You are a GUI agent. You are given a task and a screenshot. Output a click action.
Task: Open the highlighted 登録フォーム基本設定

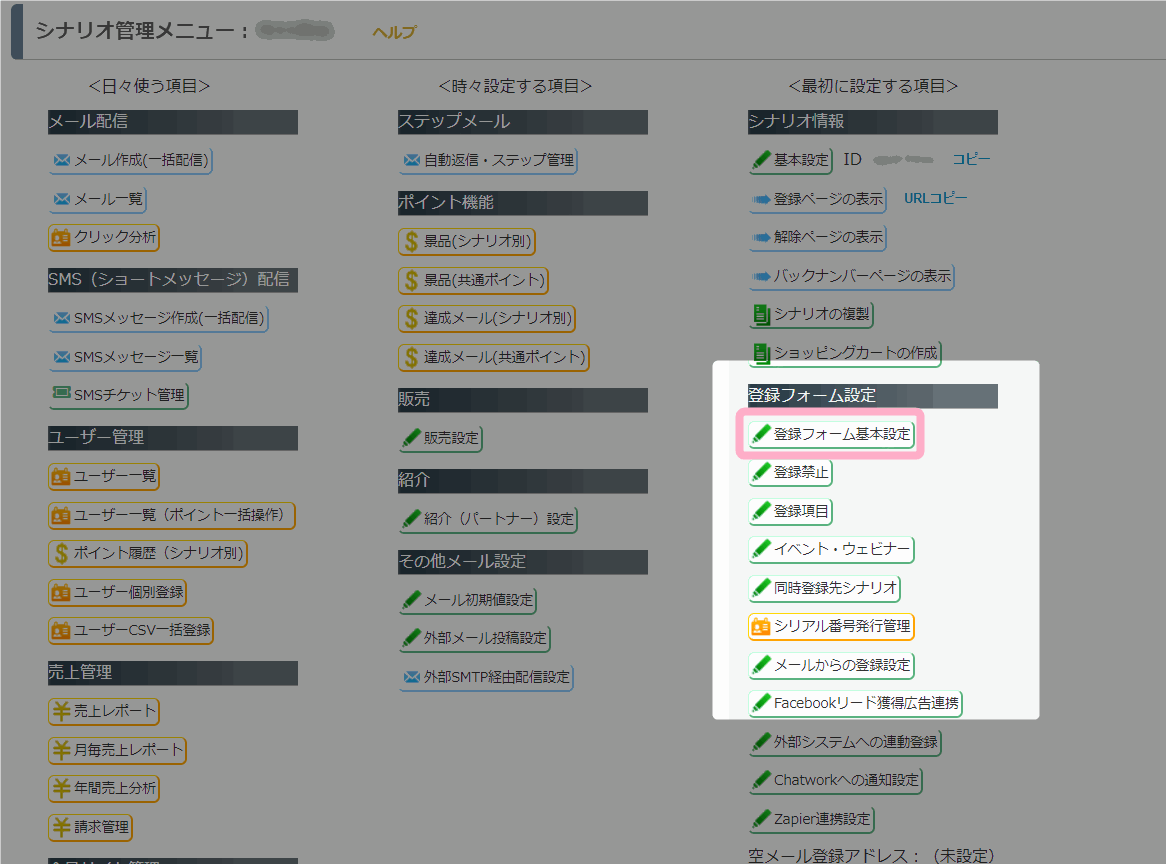(833, 434)
